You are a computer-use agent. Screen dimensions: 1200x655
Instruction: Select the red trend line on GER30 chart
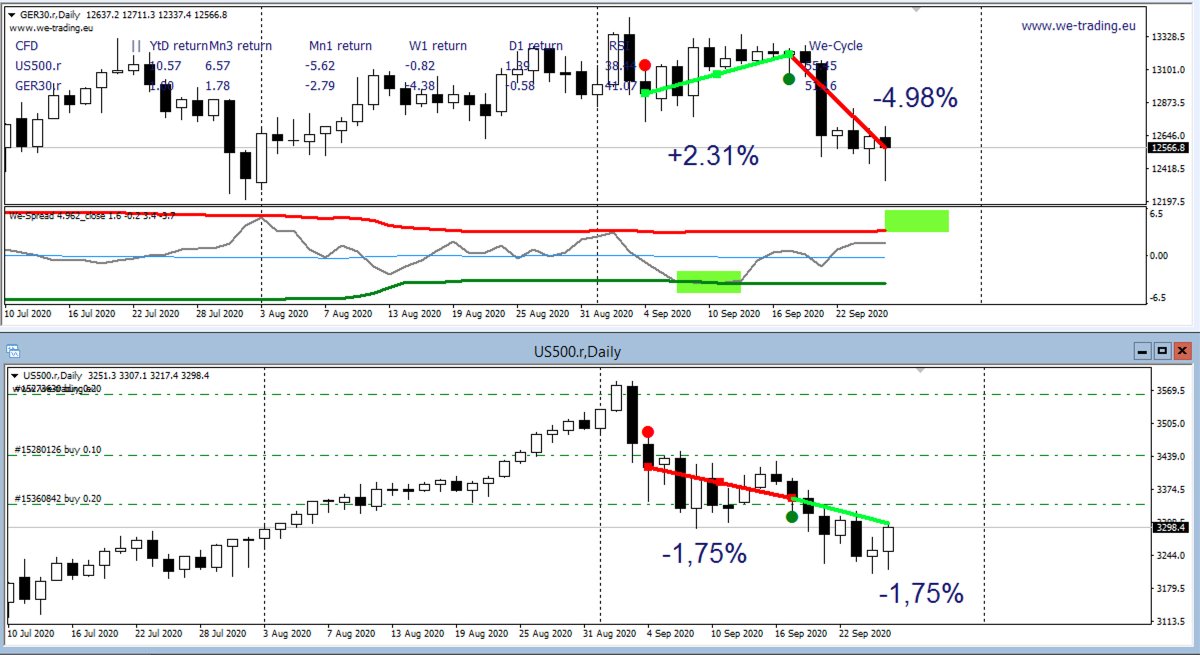(838, 100)
